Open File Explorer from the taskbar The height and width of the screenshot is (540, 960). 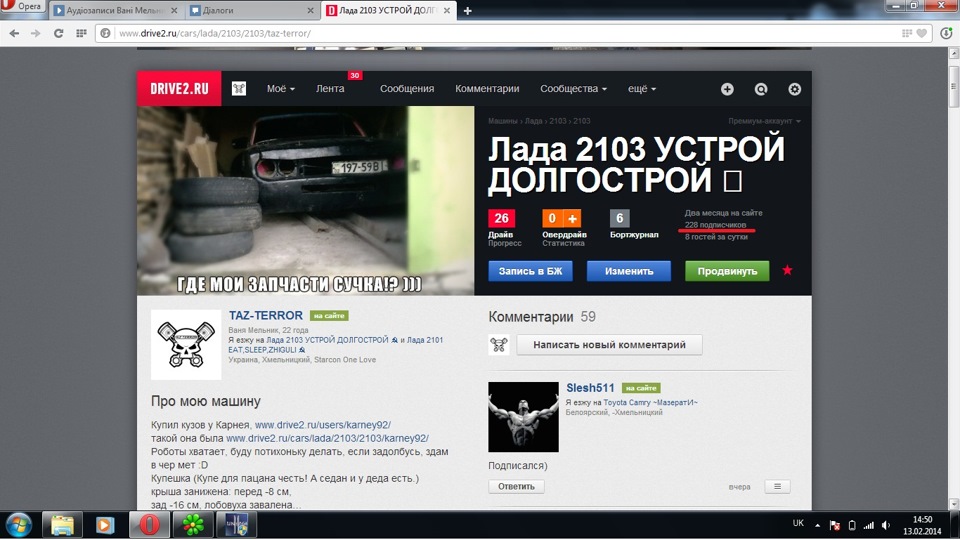[x=62, y=525]
